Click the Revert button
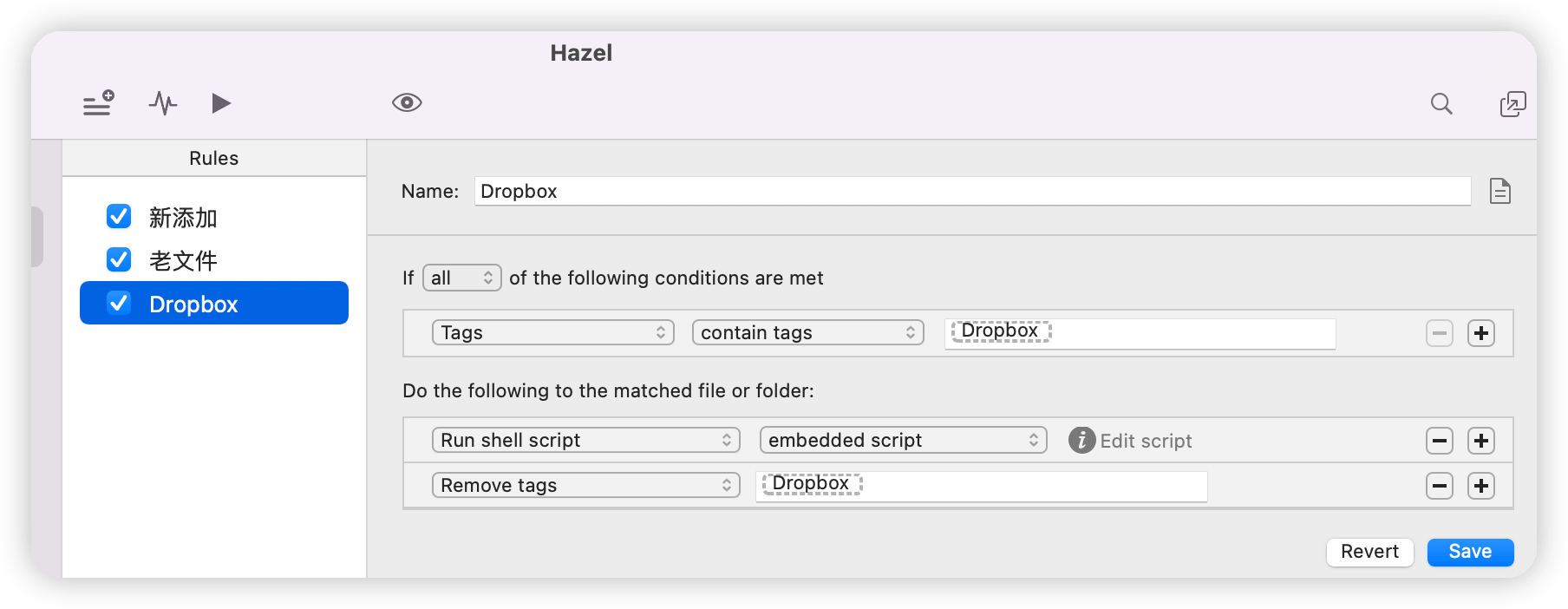The width and height of the screenshot is (1568, 609). point(1369,552)
